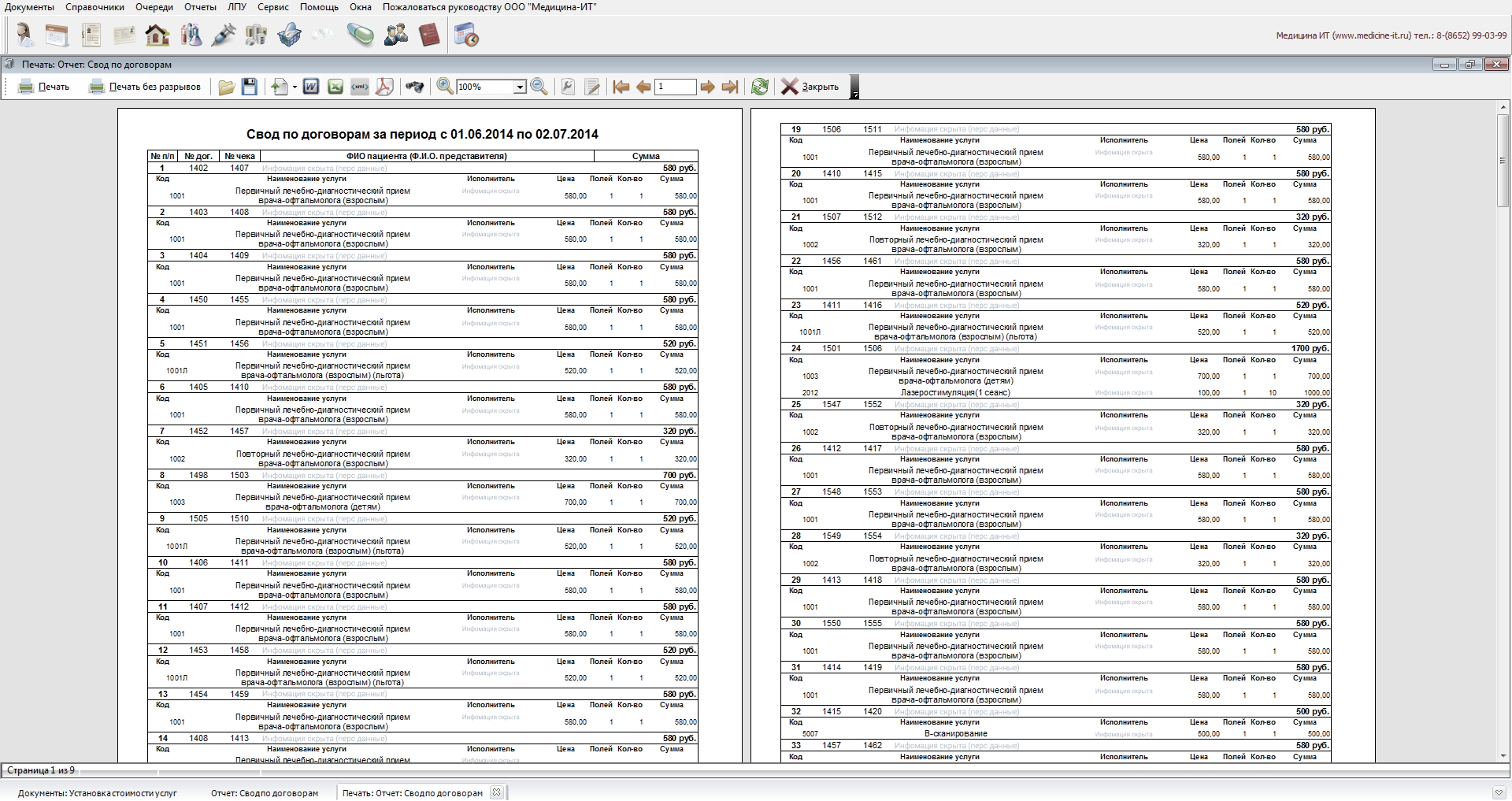Open the green capsule pharmacy icon
This screenshot has height=801, width=1512.
coord(361,35)
